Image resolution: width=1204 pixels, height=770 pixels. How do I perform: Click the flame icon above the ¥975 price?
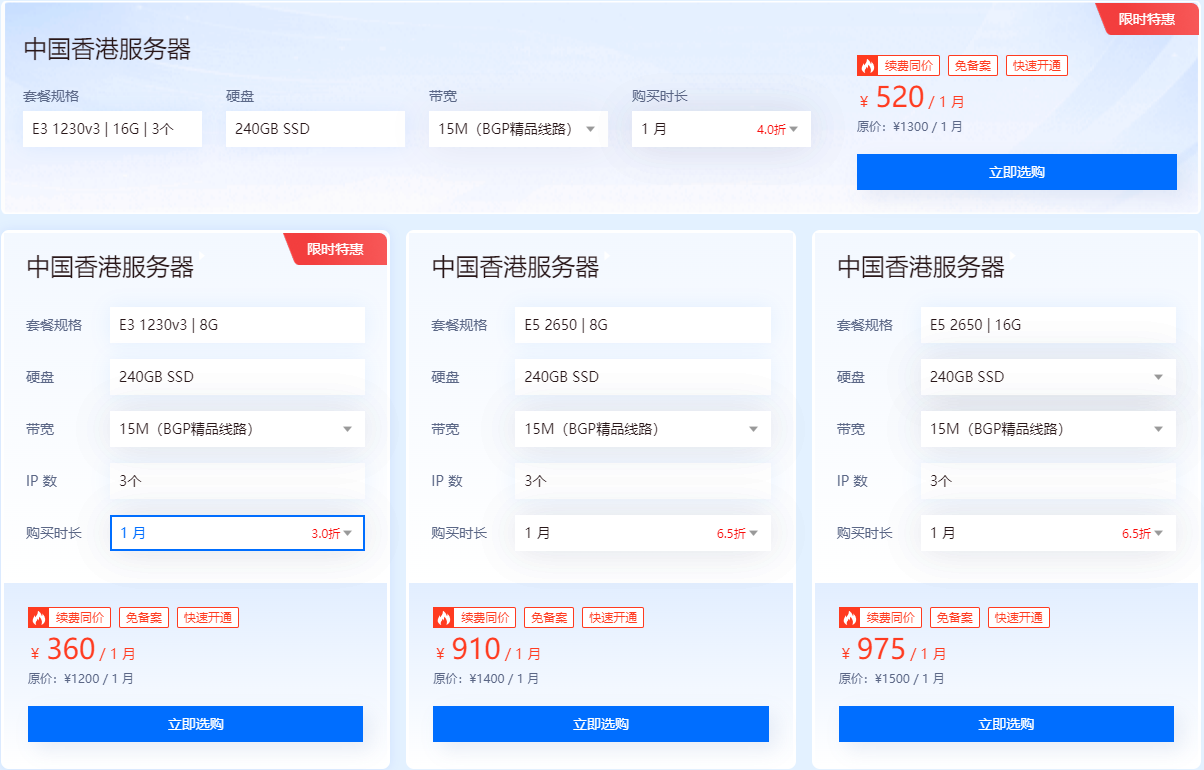pyautogui.click(x=849, y=618)
